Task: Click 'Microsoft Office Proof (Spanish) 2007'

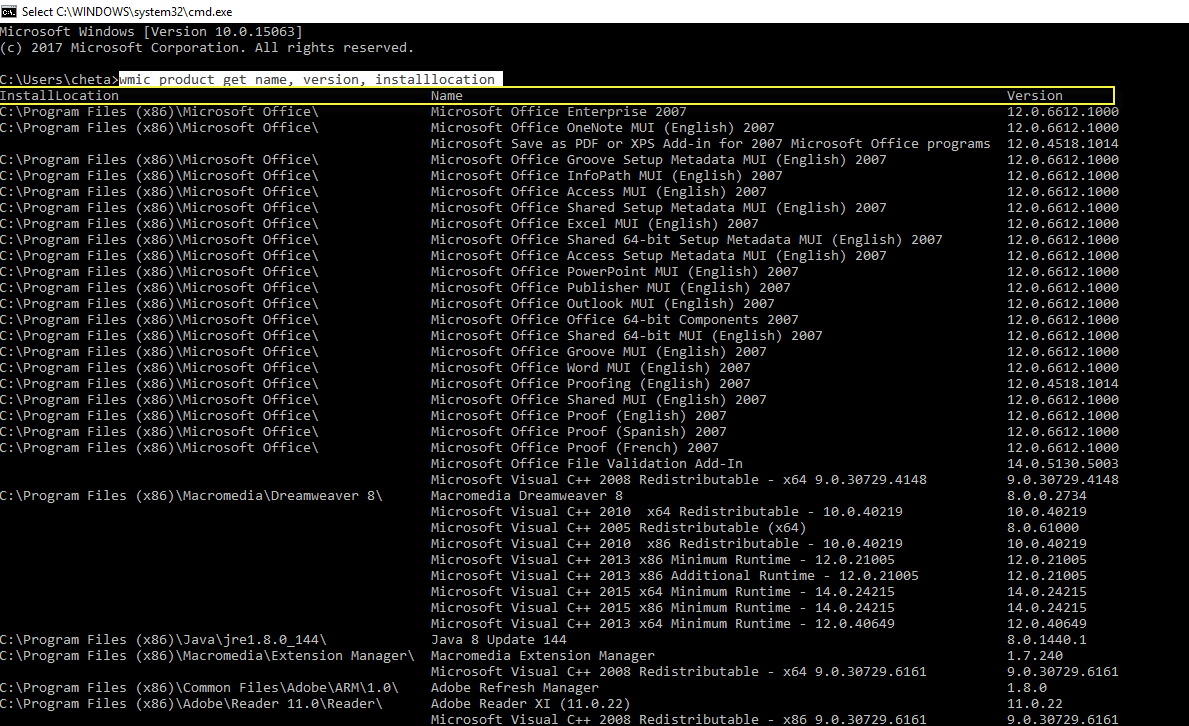Action: point(579,430)
